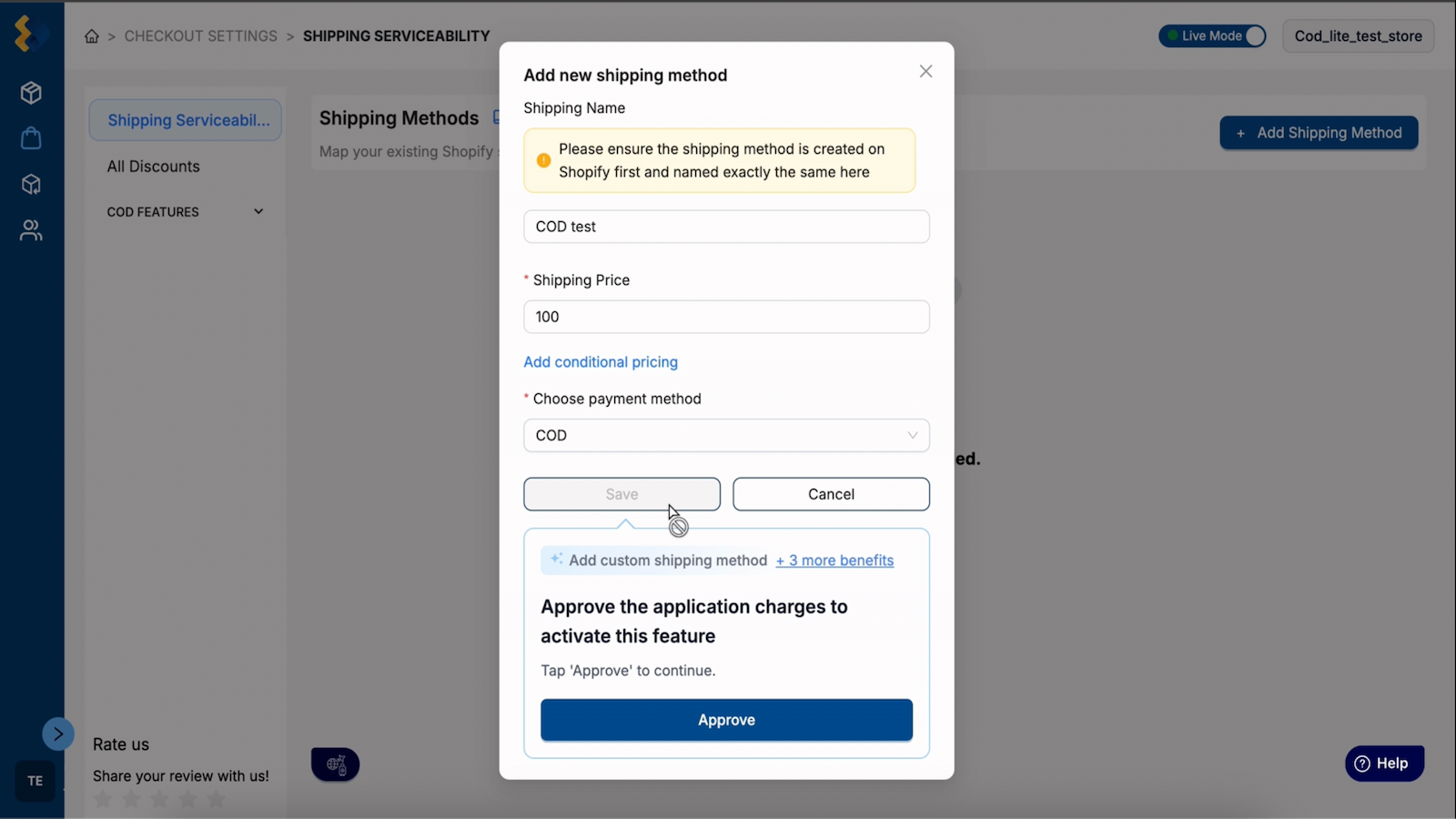Screen dimensions: 1456x819
Task: Click the app logo in the sidebar
Action: 31,34
